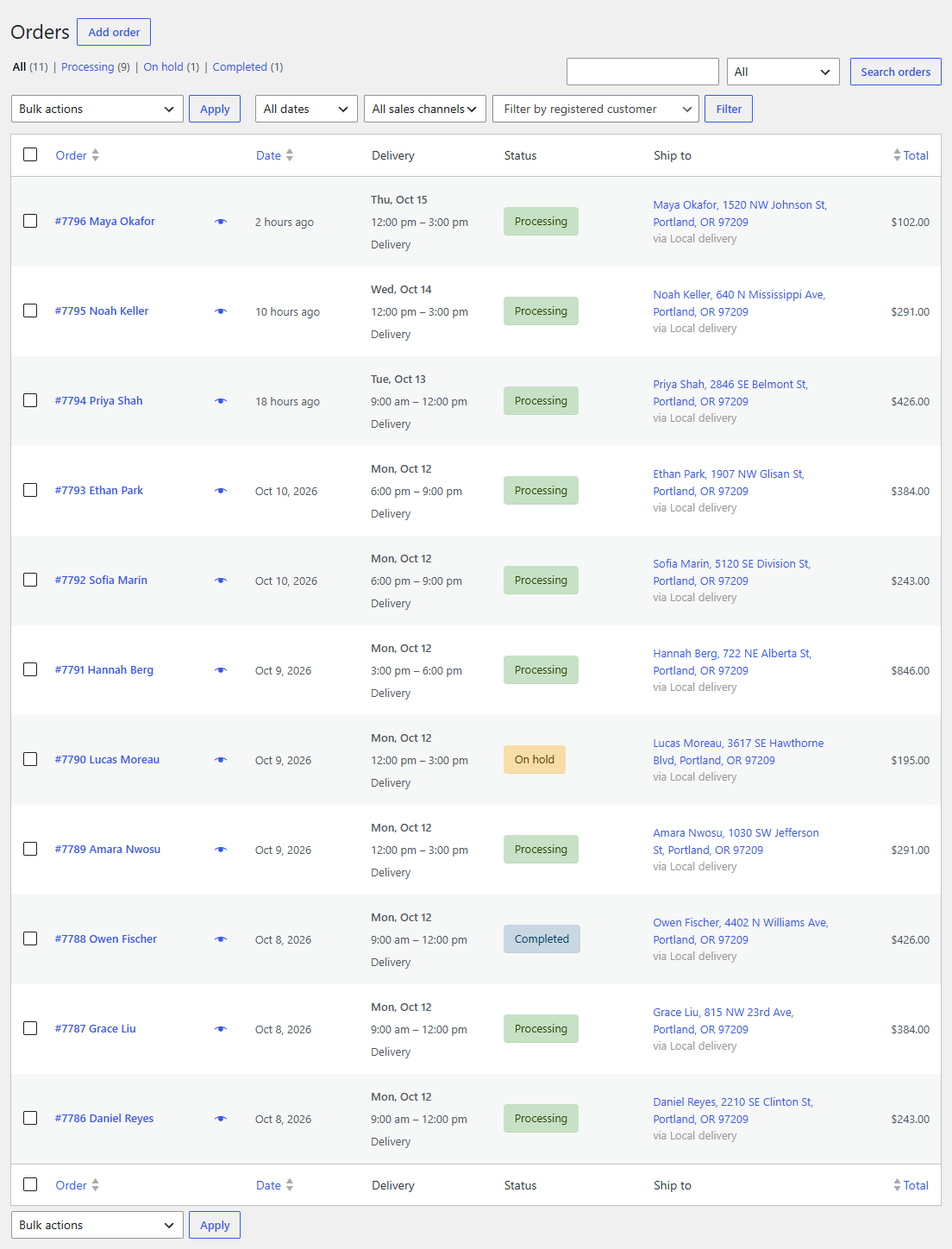Click the top Apply button

[215, 109]
